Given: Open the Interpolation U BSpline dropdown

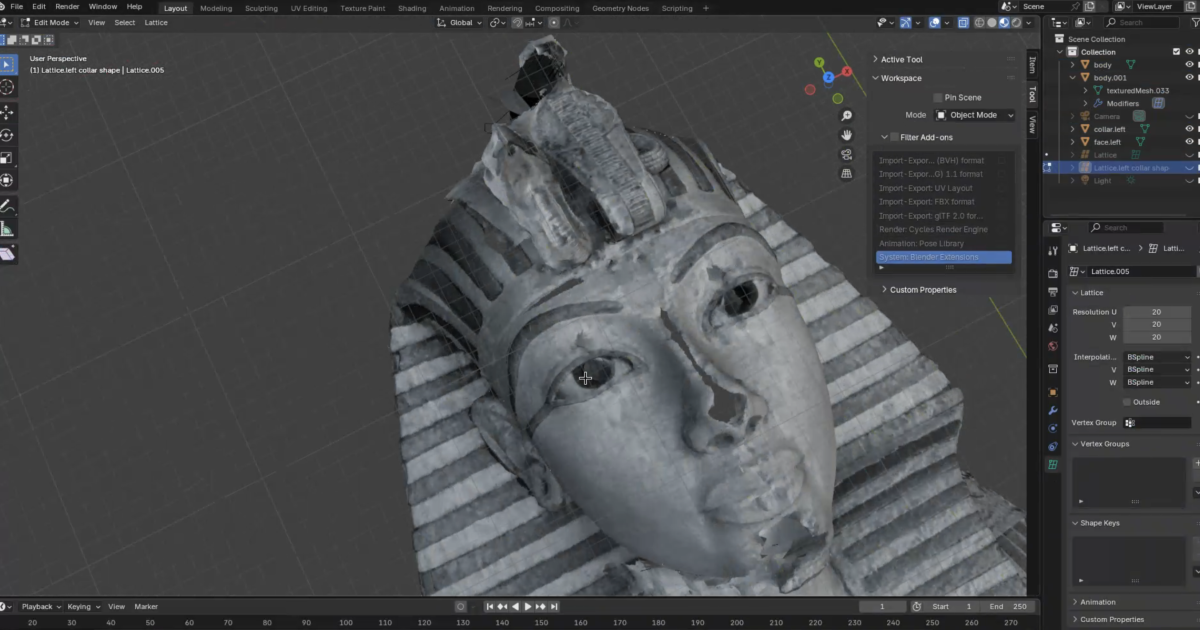Looking at the screenshot, I should coord(1157,356).
